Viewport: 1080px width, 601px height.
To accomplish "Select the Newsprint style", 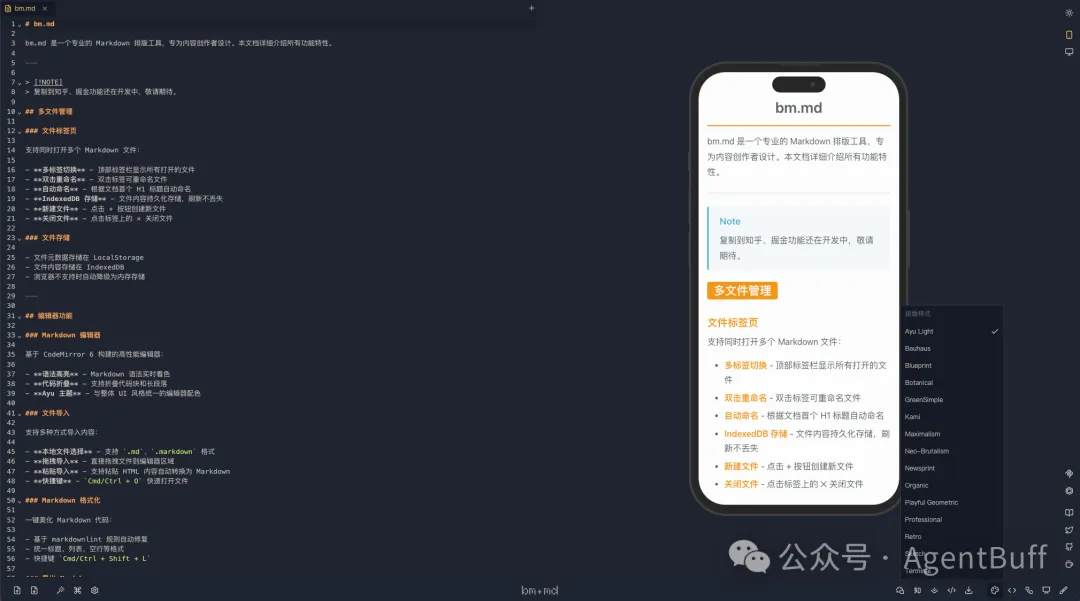I will (x=951, y=468).
